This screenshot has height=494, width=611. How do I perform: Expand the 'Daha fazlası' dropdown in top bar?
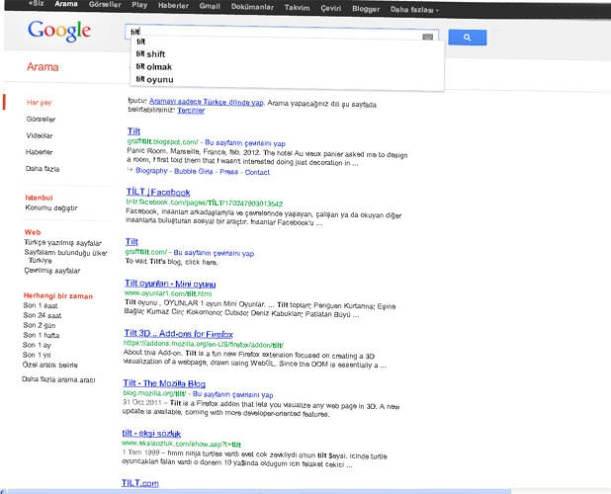[x=414, y=10]
